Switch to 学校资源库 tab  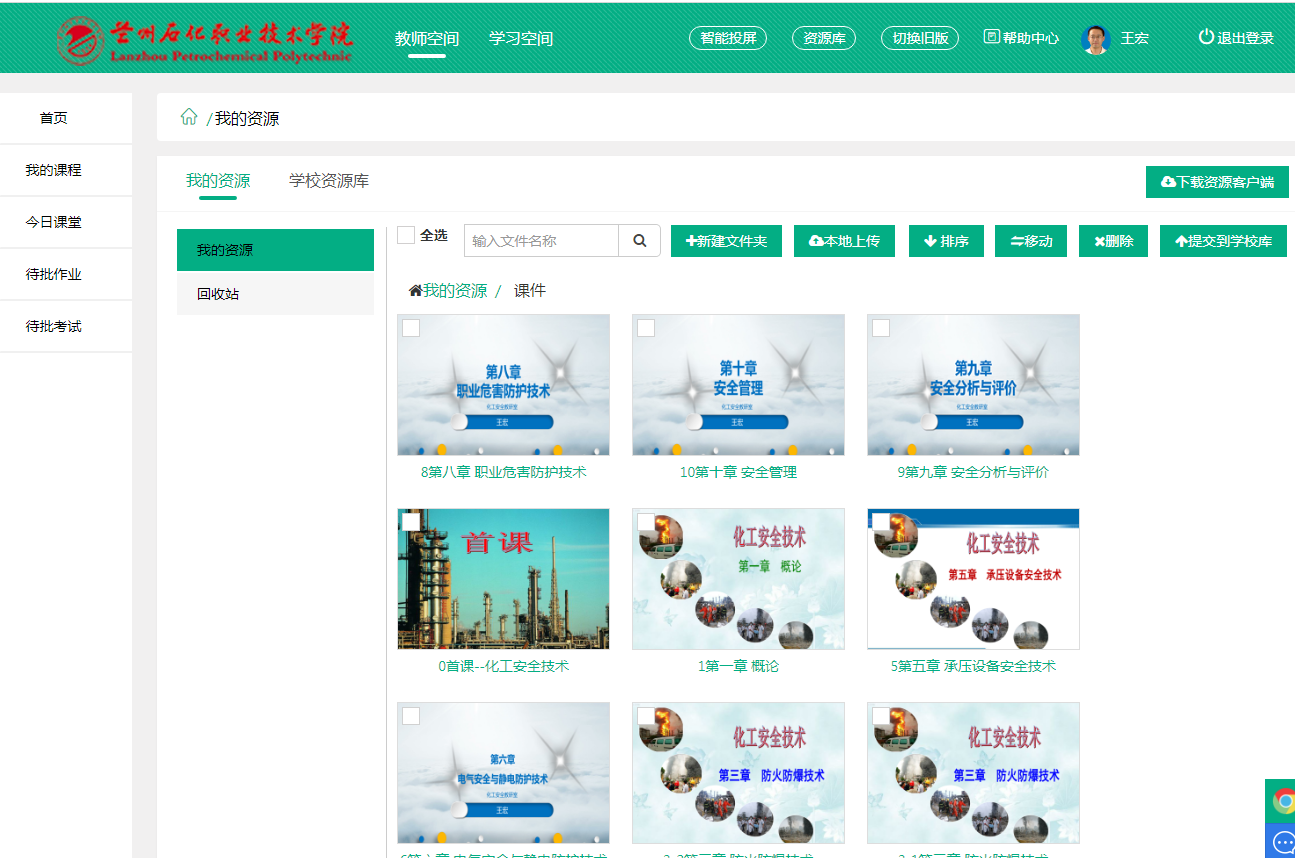329,181
